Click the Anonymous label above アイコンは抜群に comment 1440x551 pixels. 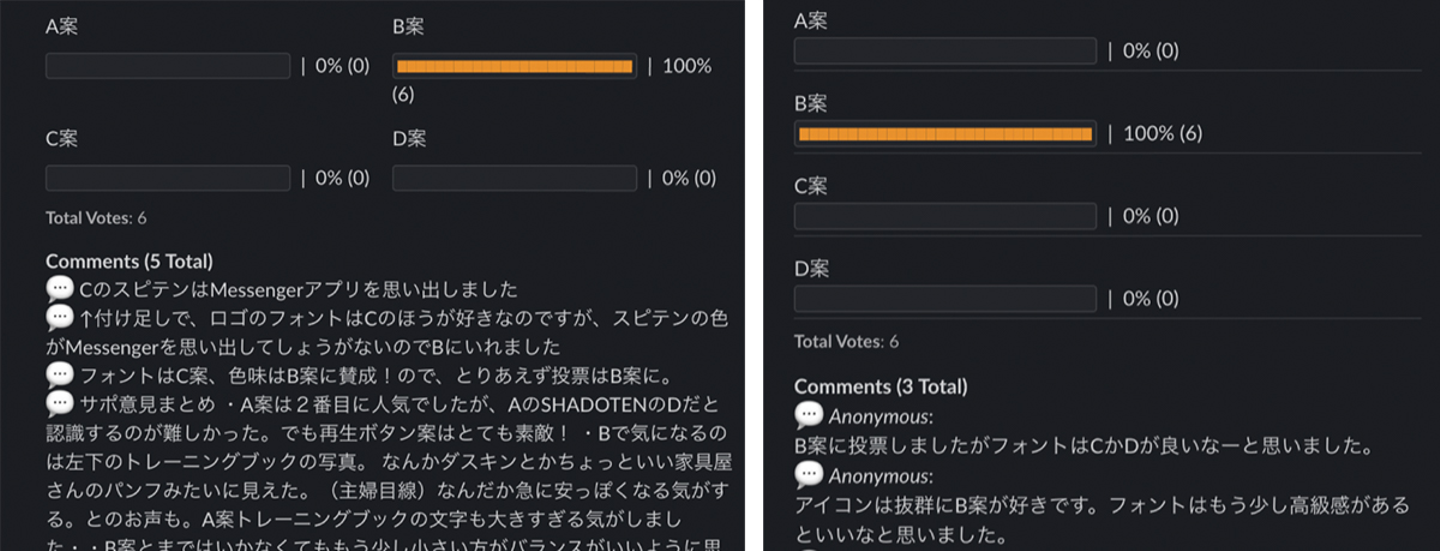point(880,476)
